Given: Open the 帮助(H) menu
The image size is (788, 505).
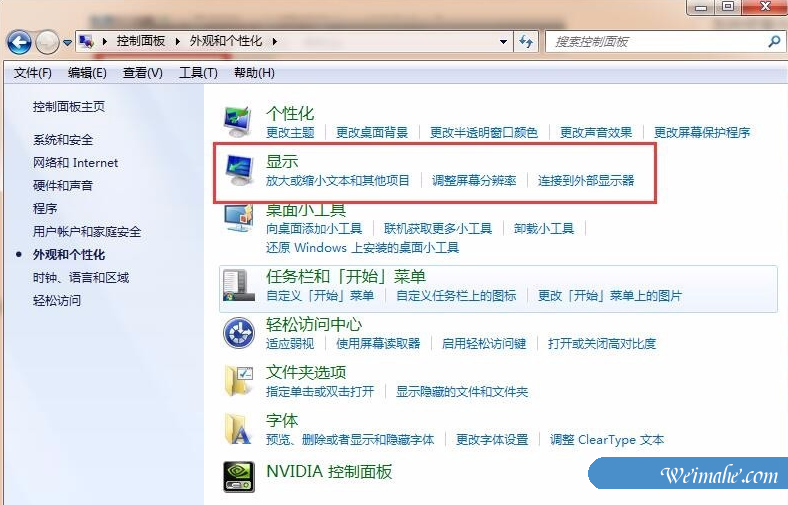Looking at the screenshot, I should point(254,73).
